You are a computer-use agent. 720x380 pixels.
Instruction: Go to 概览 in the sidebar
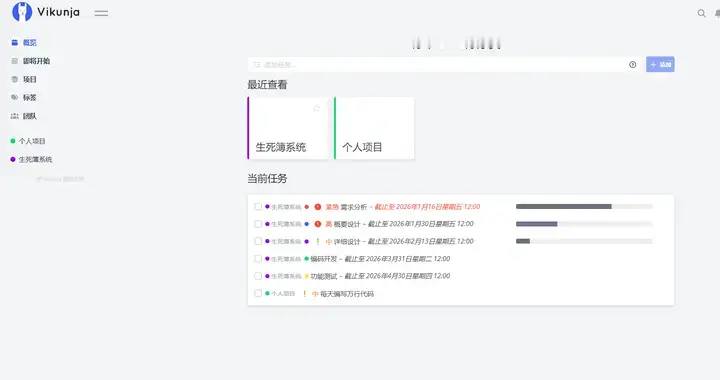tap(30, 43)
